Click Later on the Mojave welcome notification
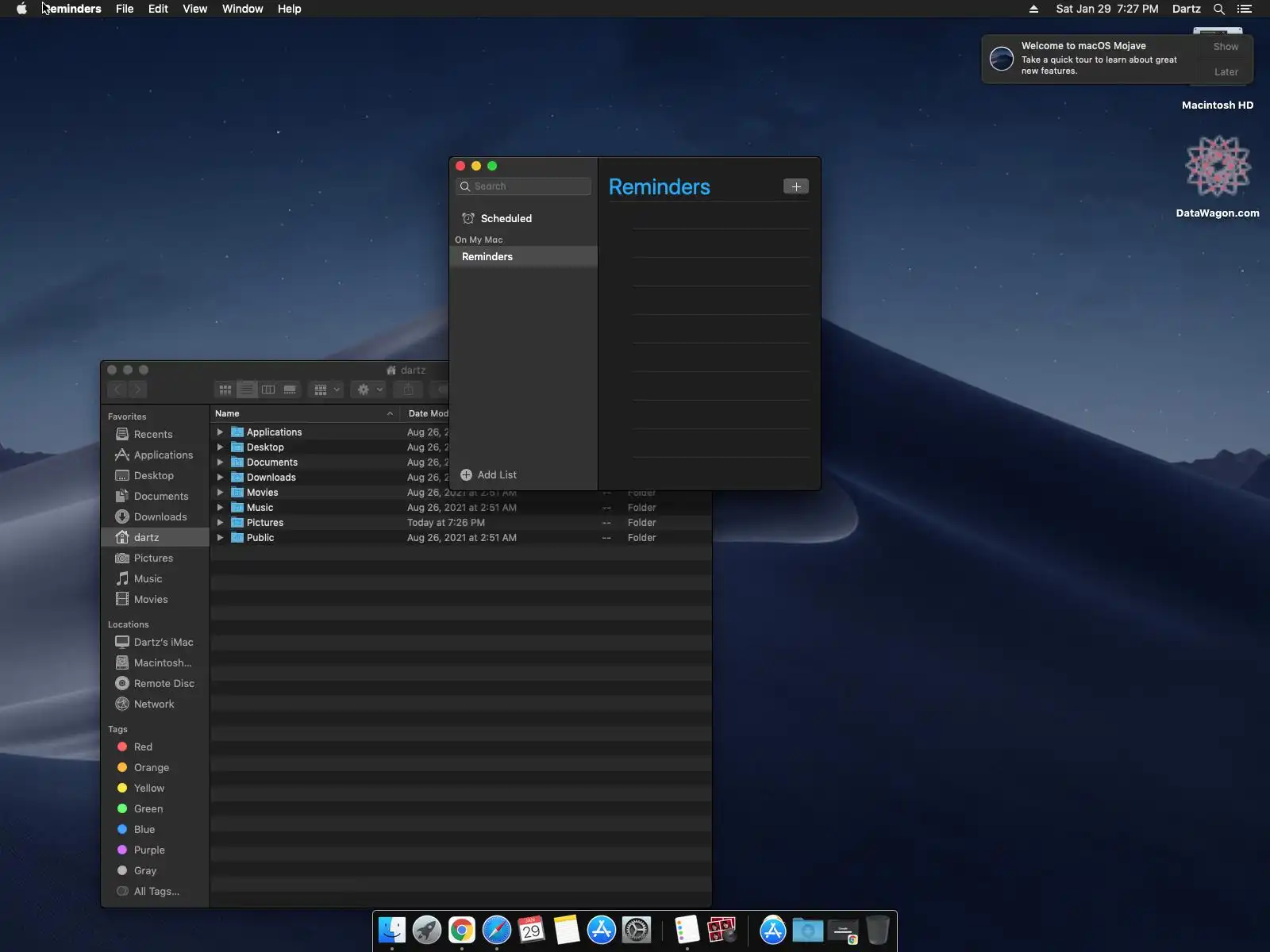Image resolution: width=1270 pixels, height=952 pixels. [x=1226, y=71]
